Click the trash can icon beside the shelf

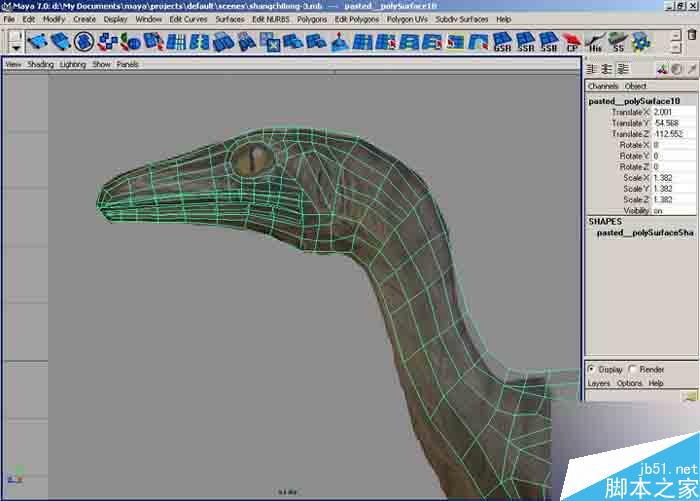[x=692, y=35]
